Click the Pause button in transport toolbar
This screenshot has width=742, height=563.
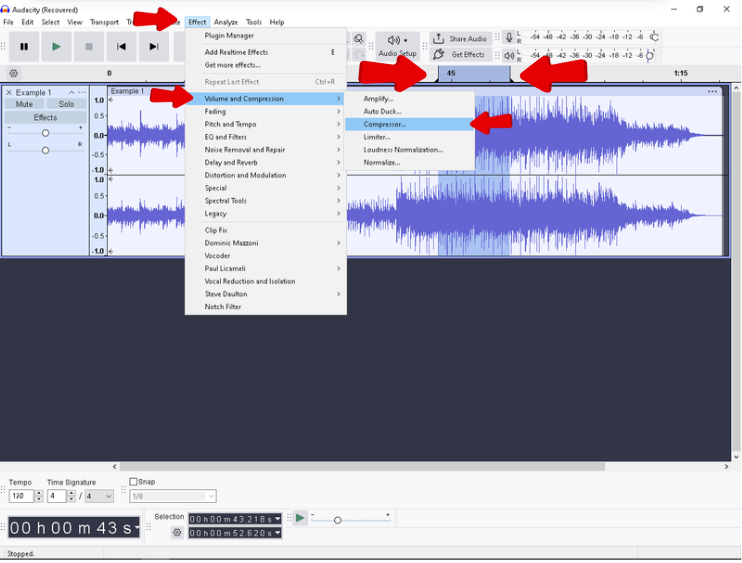tap(24, 46)
